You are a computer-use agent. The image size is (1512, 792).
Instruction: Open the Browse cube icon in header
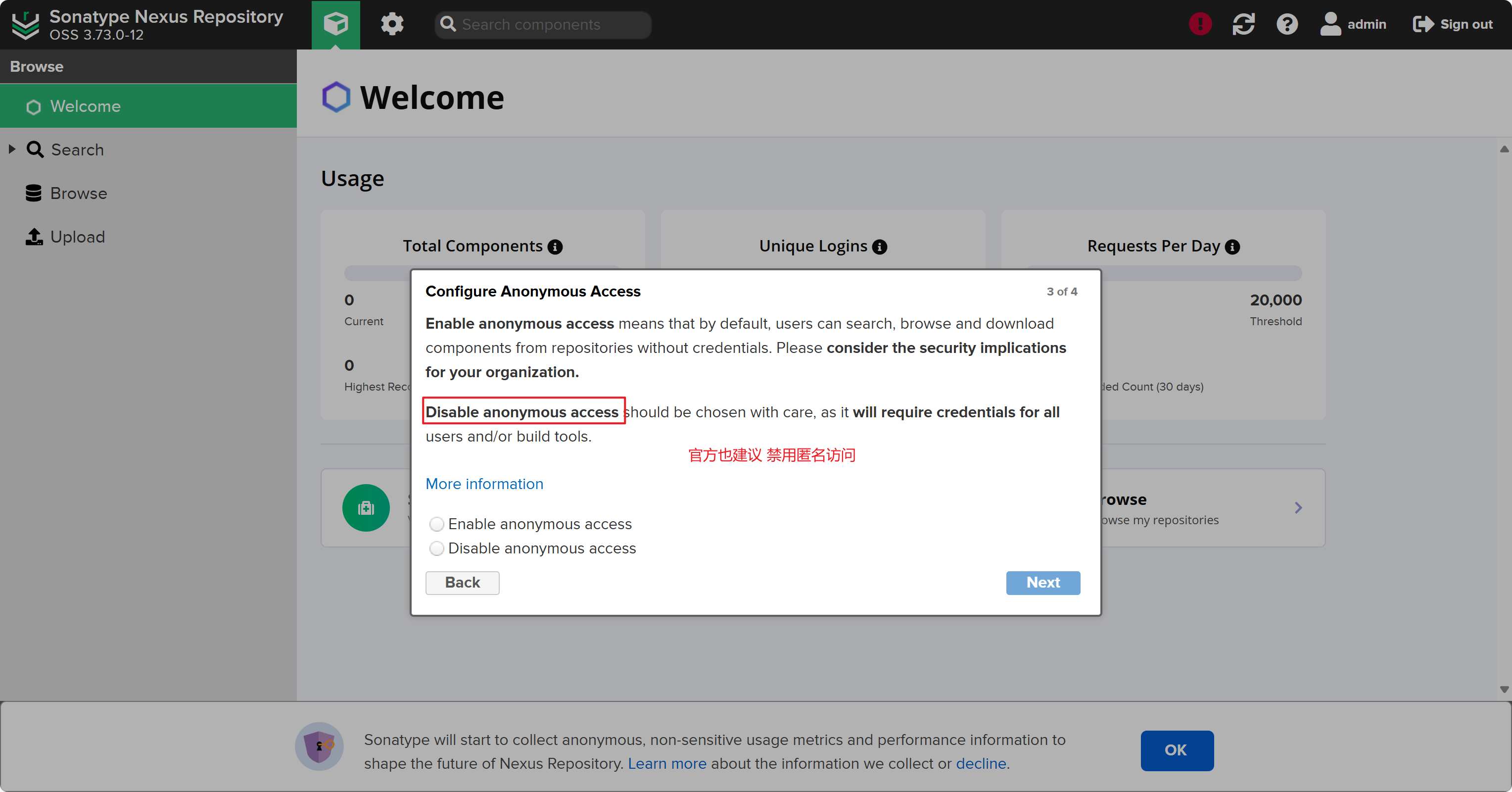pyautogui.click(x=336, y=24)
